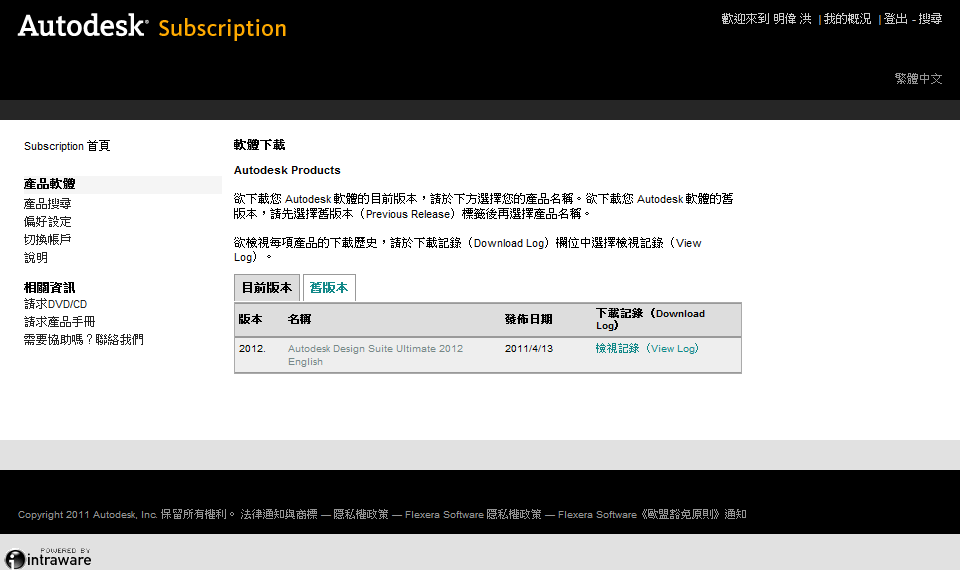The image size is (960, 570).
Task: Click the 相關資訊 sidebar heading
Action: pos(50,287)
